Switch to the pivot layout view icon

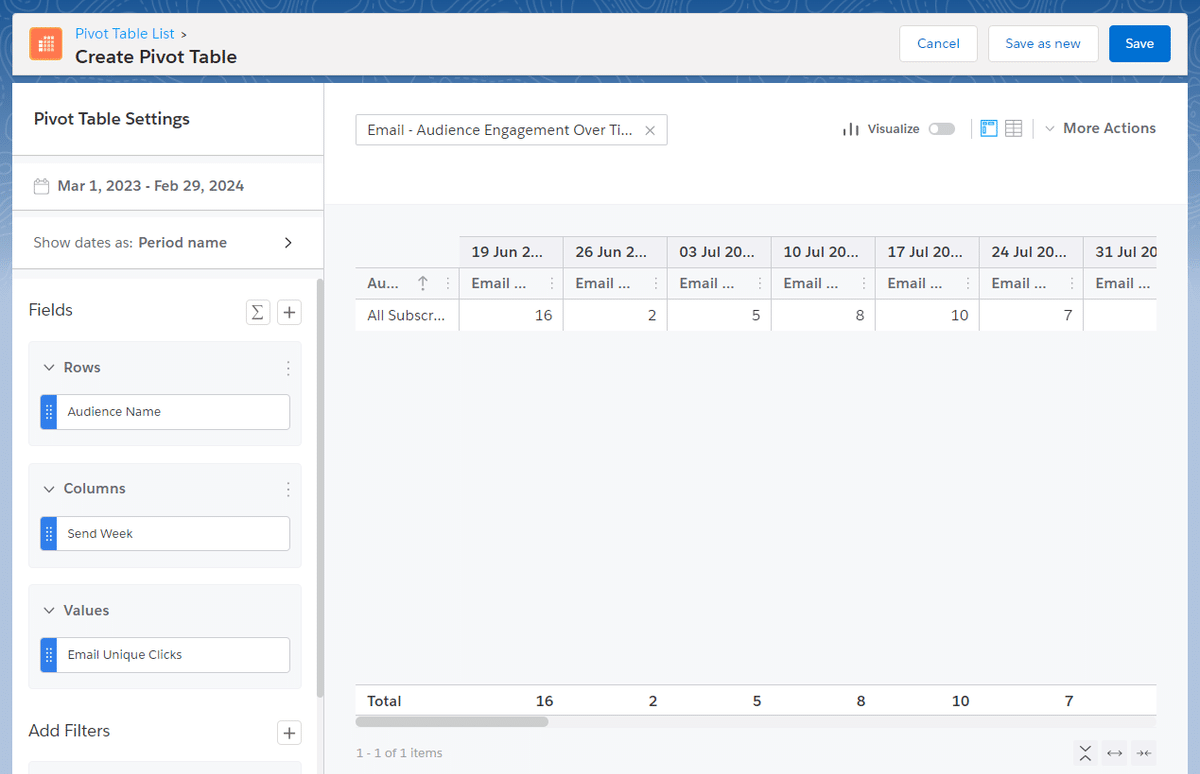pos(989,129)
